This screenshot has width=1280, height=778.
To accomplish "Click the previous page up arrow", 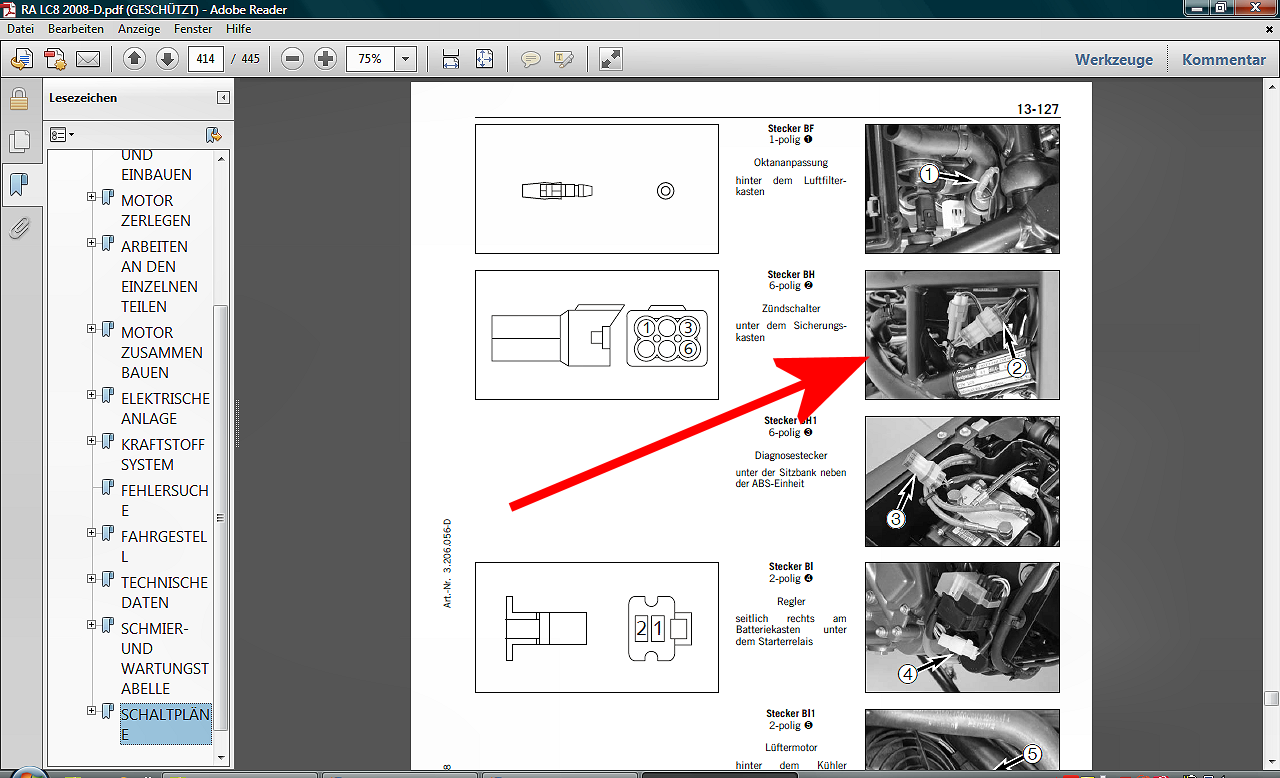I will 135,59.
